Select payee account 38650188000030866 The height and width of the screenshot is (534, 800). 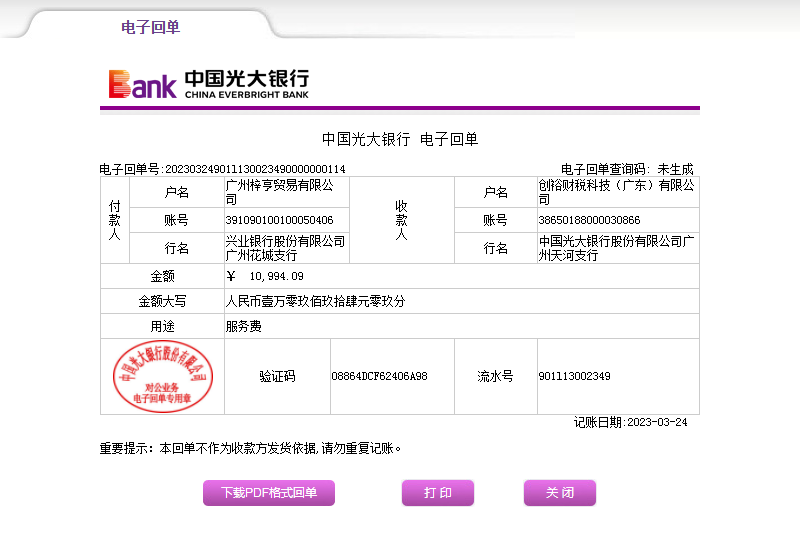[x=589, y=220]
